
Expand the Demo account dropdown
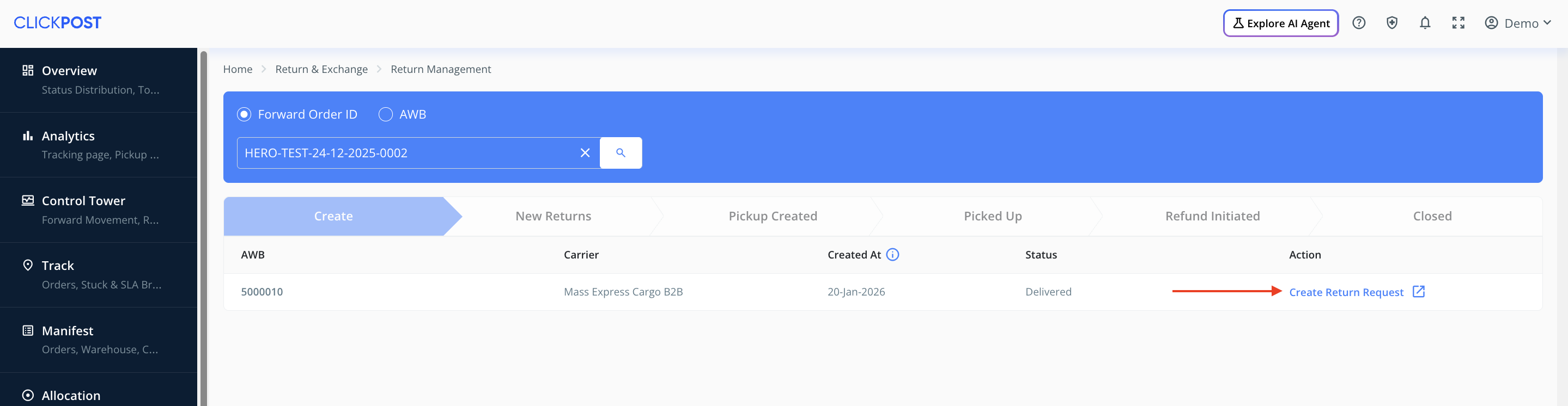click(1518, 23)
